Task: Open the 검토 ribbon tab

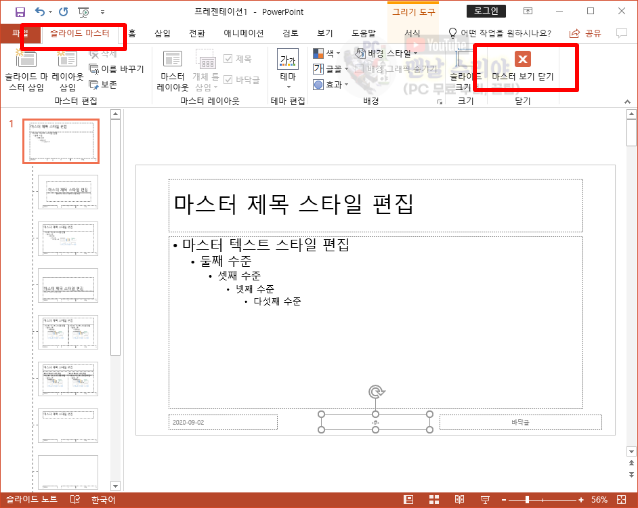Action: 291,33
